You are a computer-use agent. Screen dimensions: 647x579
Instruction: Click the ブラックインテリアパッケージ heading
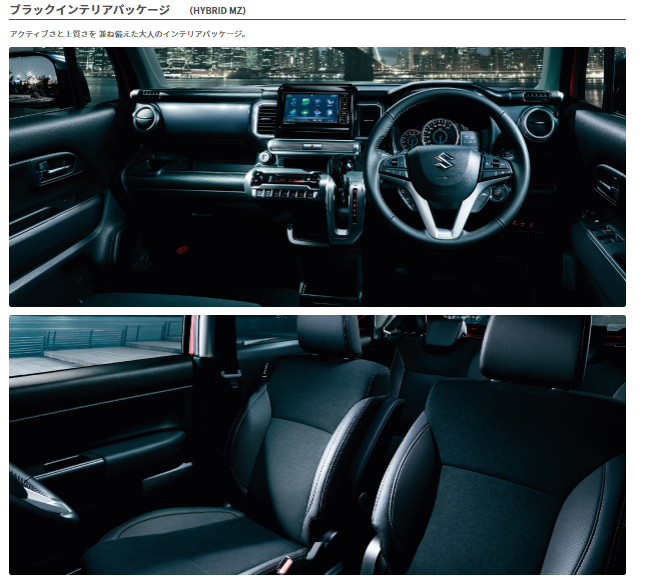pyautogui.click(x=90, y=9)
